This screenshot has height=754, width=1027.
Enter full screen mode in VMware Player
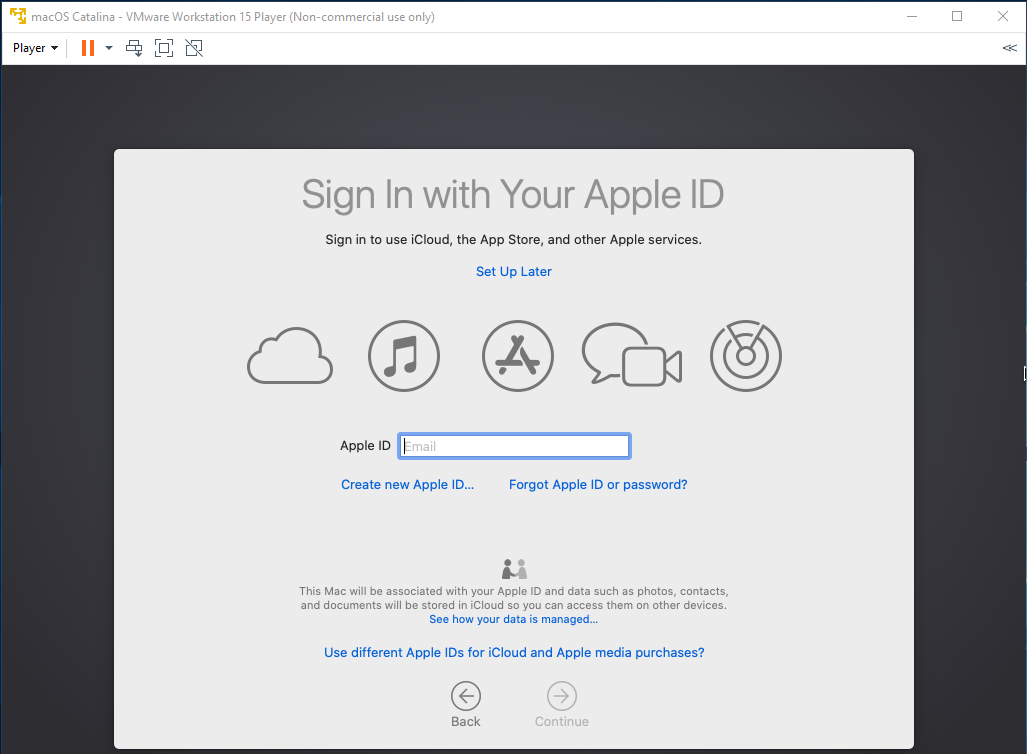tap(164, 48)
